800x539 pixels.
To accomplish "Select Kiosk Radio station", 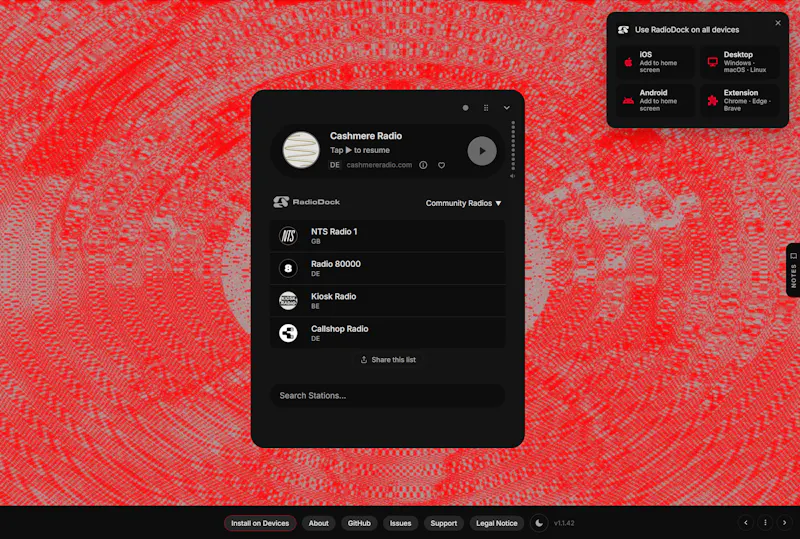I will click(x=388, y=301).
